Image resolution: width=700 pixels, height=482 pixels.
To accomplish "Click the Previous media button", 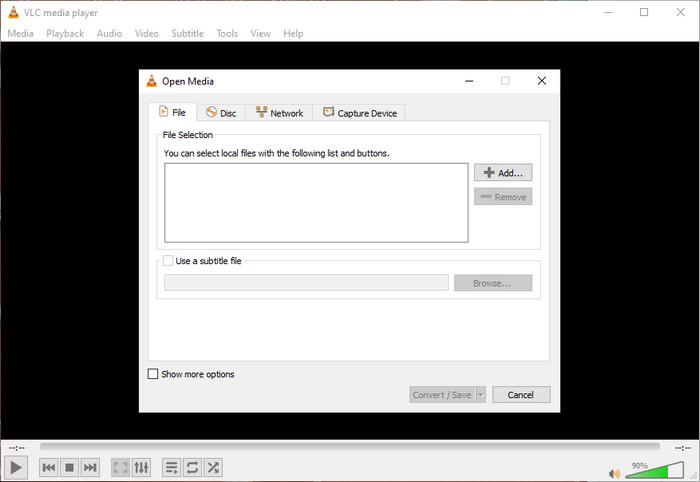I will pos(49,467).
